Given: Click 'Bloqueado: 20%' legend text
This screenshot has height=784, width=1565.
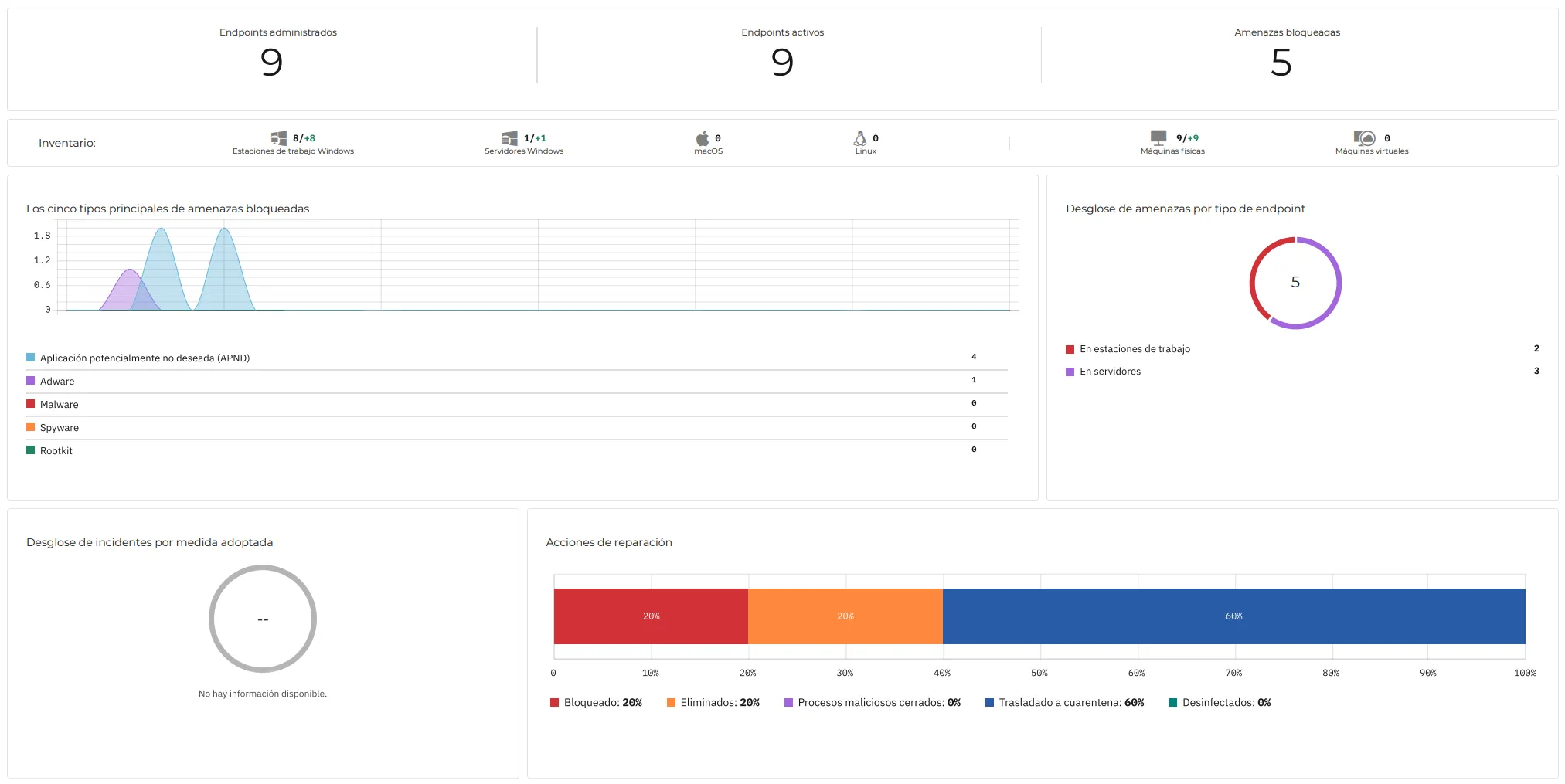Looking at the screenshot, I should (x=603, y=703).
